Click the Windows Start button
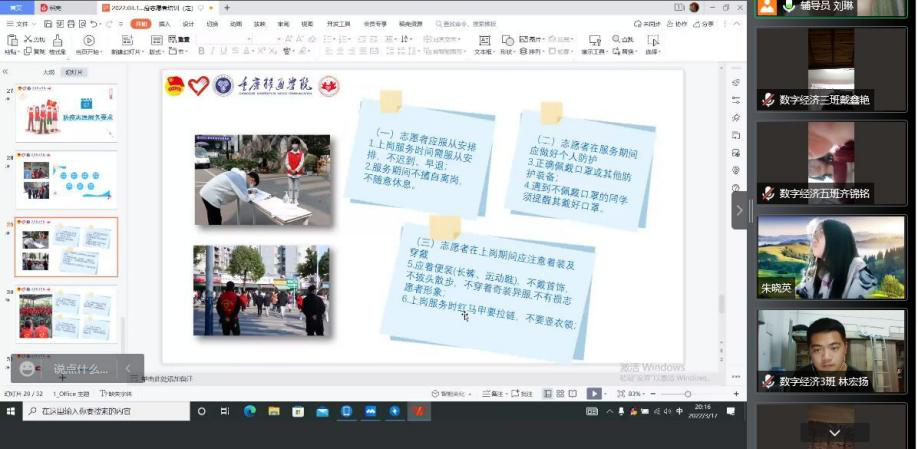Viewport: 918px width, 449px height. pos(11,411)
